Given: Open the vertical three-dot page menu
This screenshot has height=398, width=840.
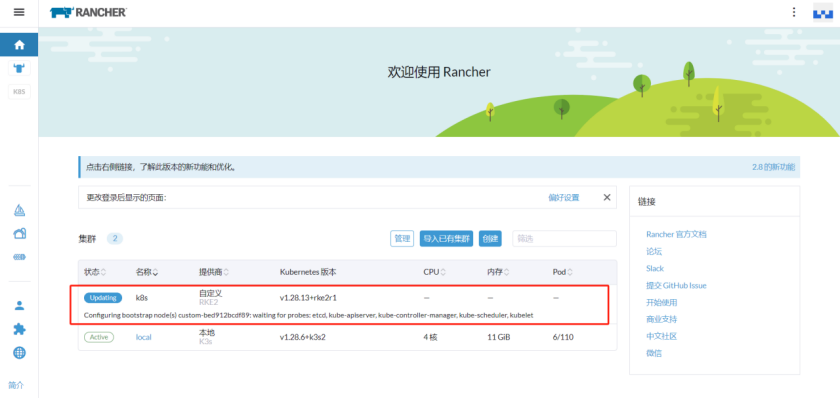Looking at the screenshot, I should [794, 12].
